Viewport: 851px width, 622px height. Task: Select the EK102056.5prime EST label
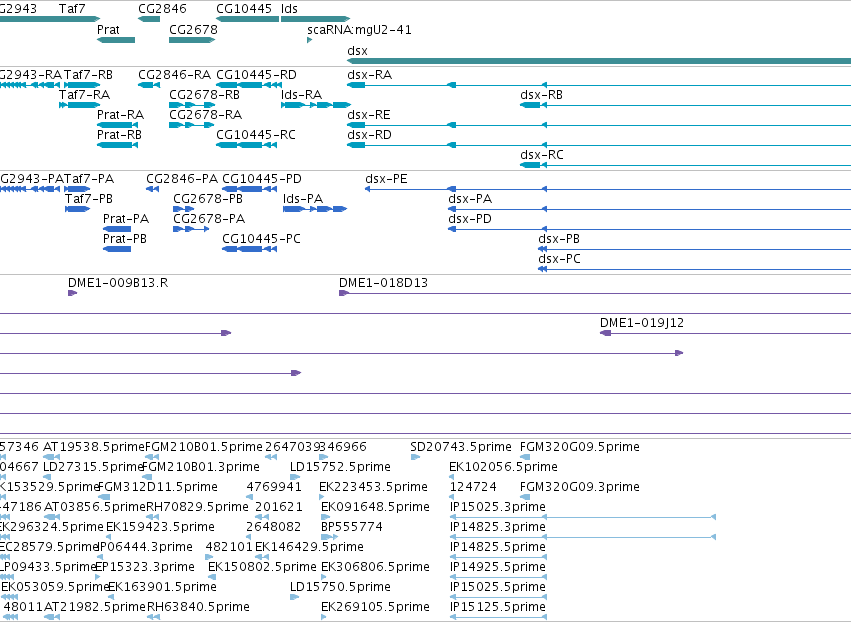tap(504, 467)
